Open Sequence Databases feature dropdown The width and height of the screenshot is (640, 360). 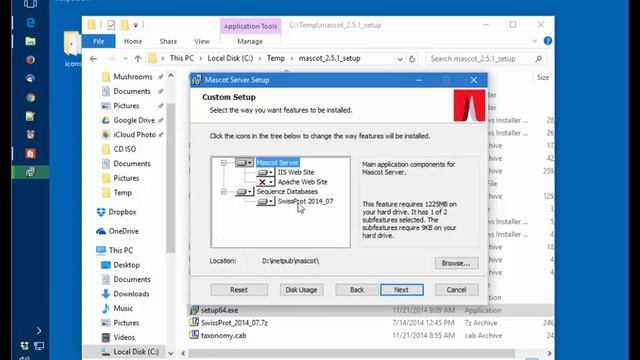(244, 191)
